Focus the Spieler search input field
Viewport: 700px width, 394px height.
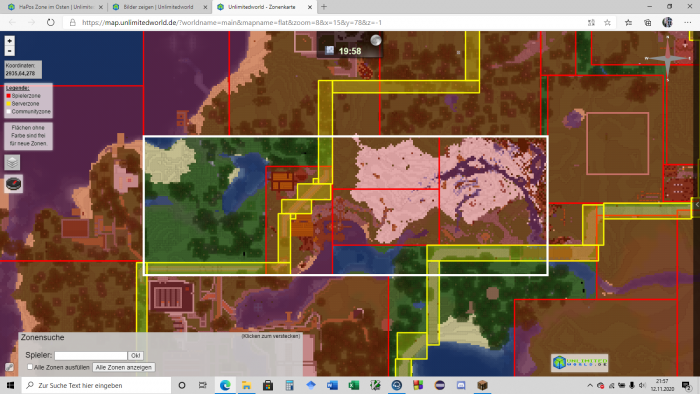pos(91,356)
